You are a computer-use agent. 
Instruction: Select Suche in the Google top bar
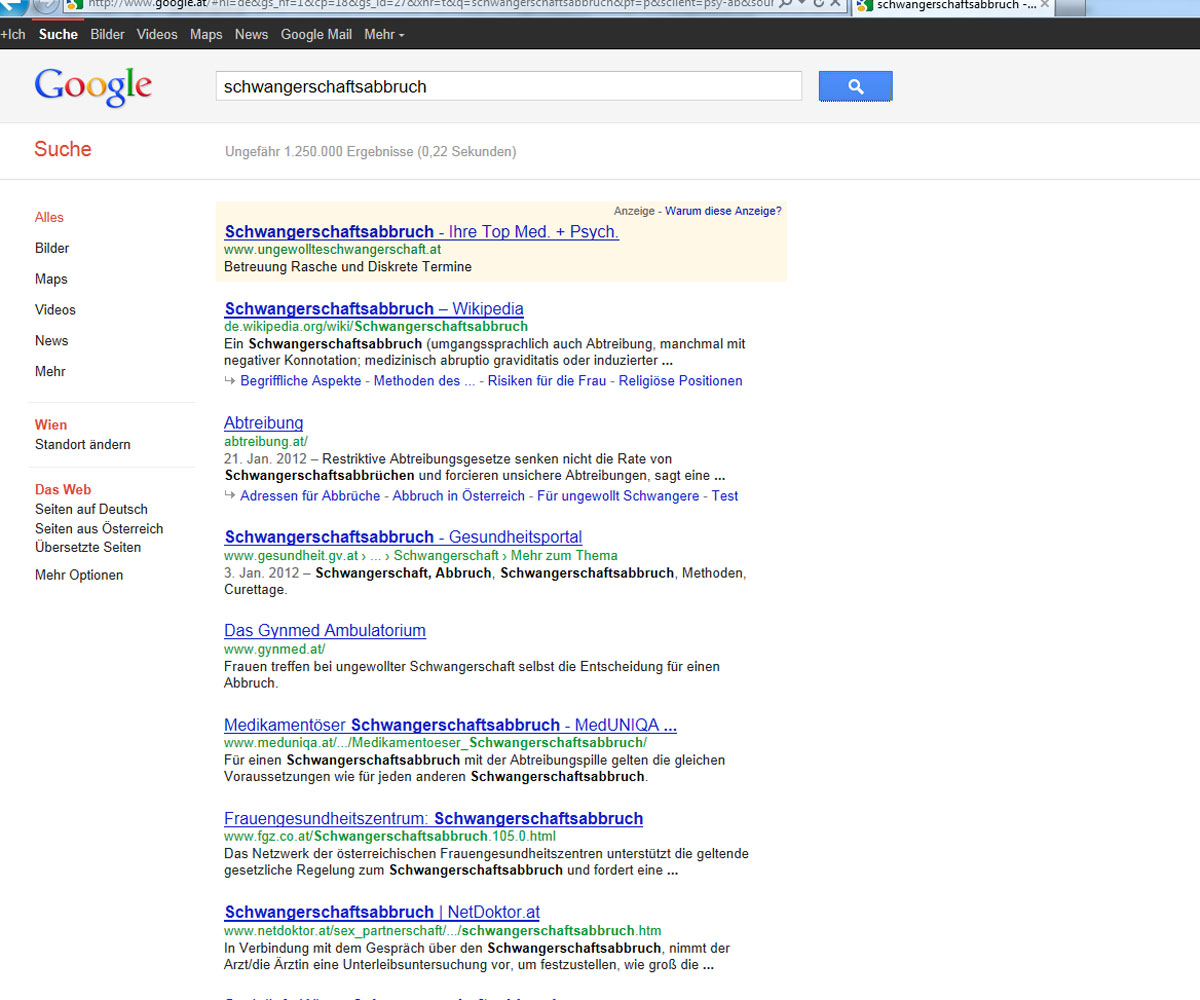point(58,34)
